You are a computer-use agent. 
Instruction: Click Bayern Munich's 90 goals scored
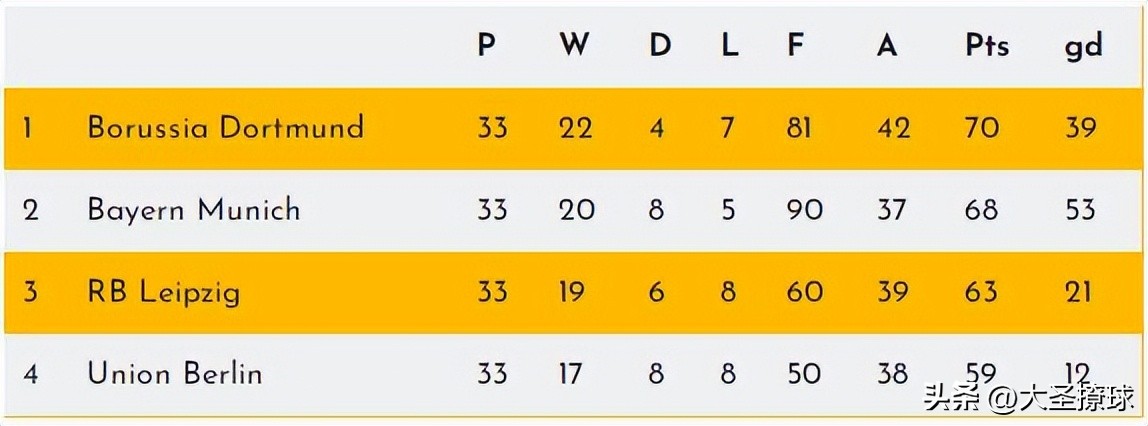pos(804,210)
